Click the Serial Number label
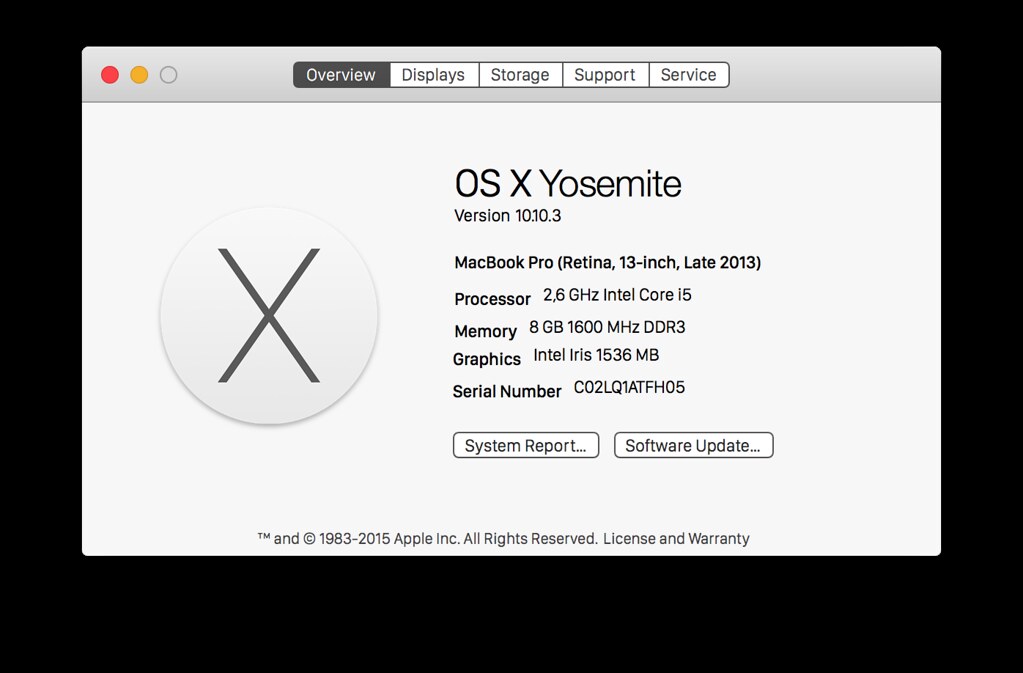1023x673 pixels. [507, 391]
